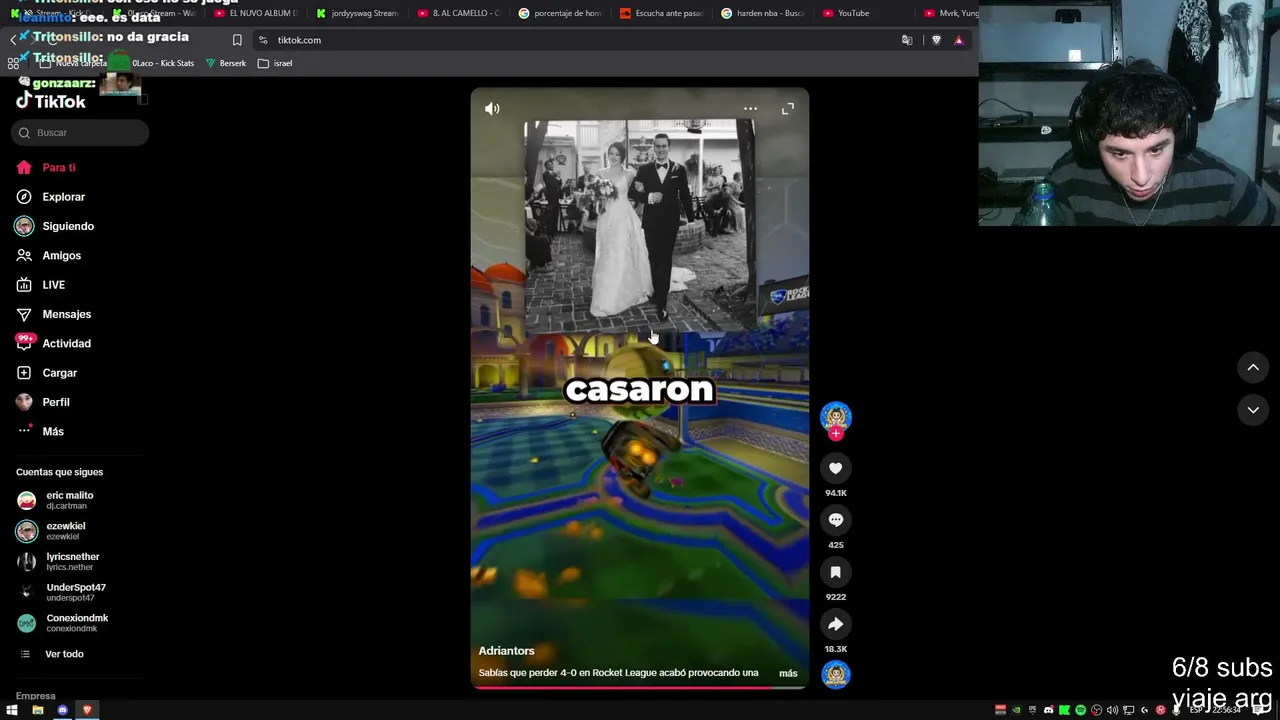Open followed account ezewkiel

52,531
